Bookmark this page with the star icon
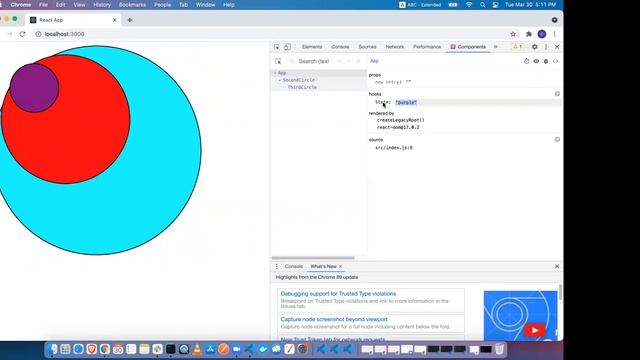Viewport: 640px width, 360px height. [513, 34]
